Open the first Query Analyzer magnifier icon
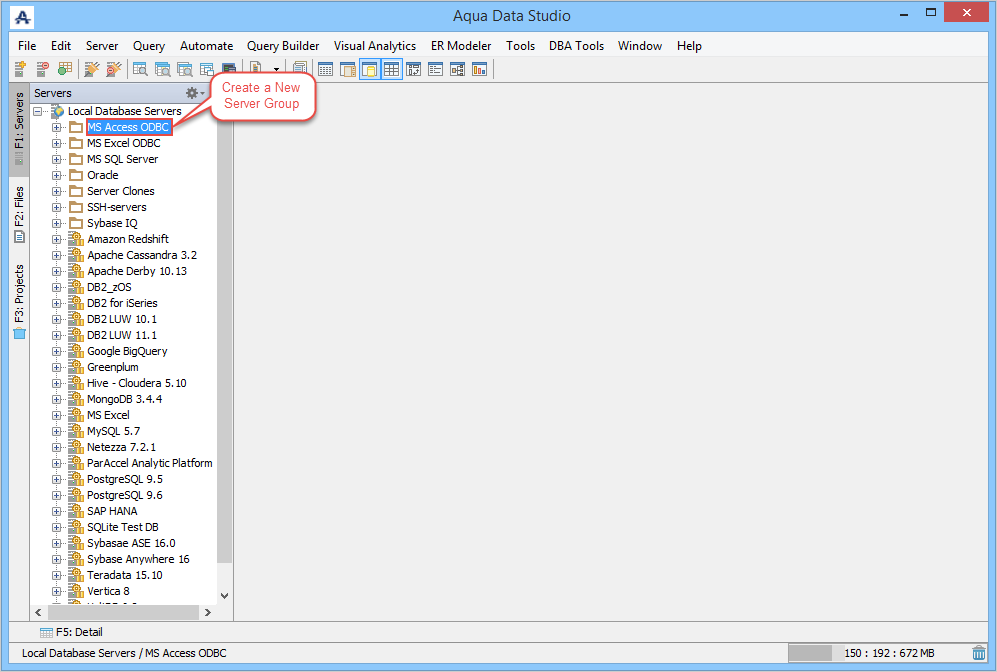The height and width of the screenshot is (672, 997). coord(140,69)
